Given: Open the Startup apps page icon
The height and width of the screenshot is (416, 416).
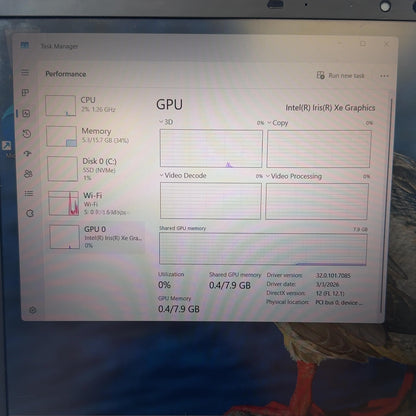Looking at the screenshot, I should [27, 154].
